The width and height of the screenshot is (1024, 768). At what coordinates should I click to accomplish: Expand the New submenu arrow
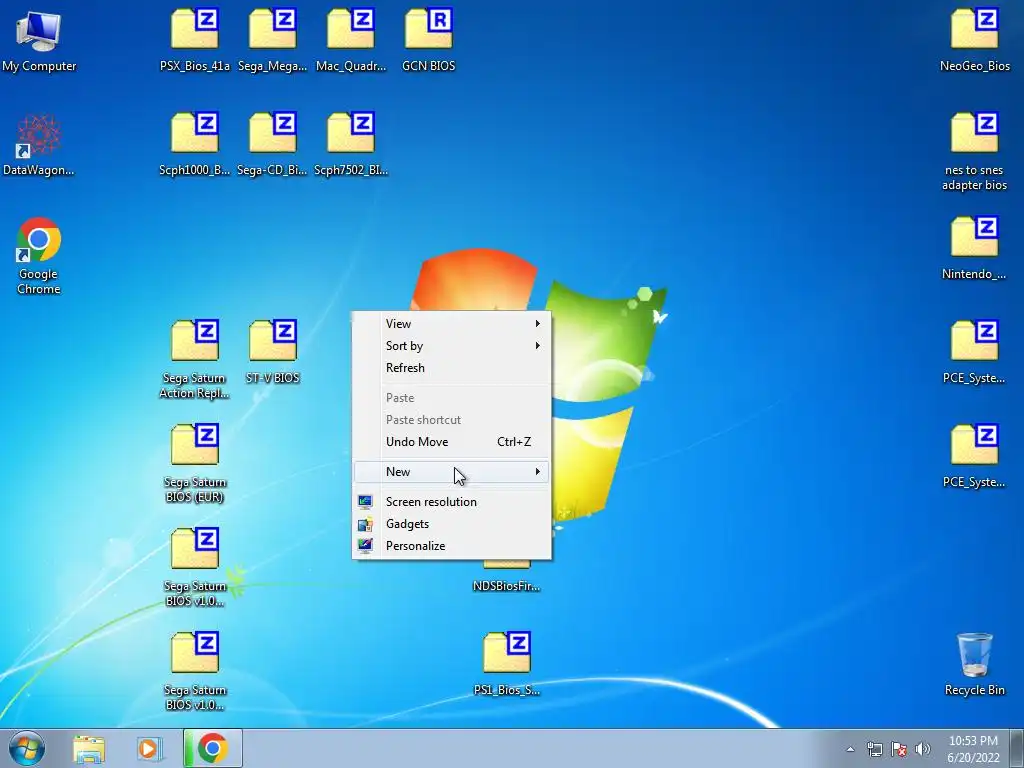tap(537, 472)
